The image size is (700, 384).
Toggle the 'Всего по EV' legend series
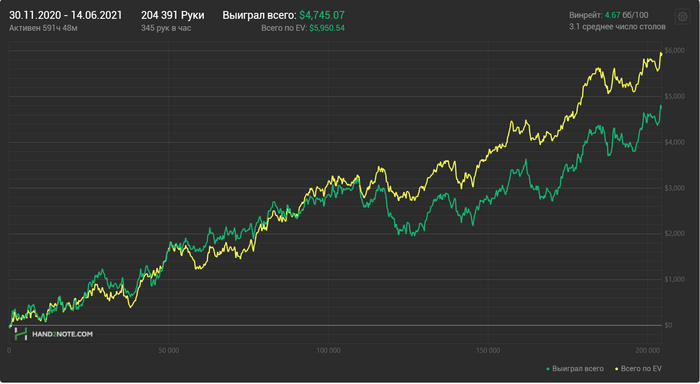[638, 369]
